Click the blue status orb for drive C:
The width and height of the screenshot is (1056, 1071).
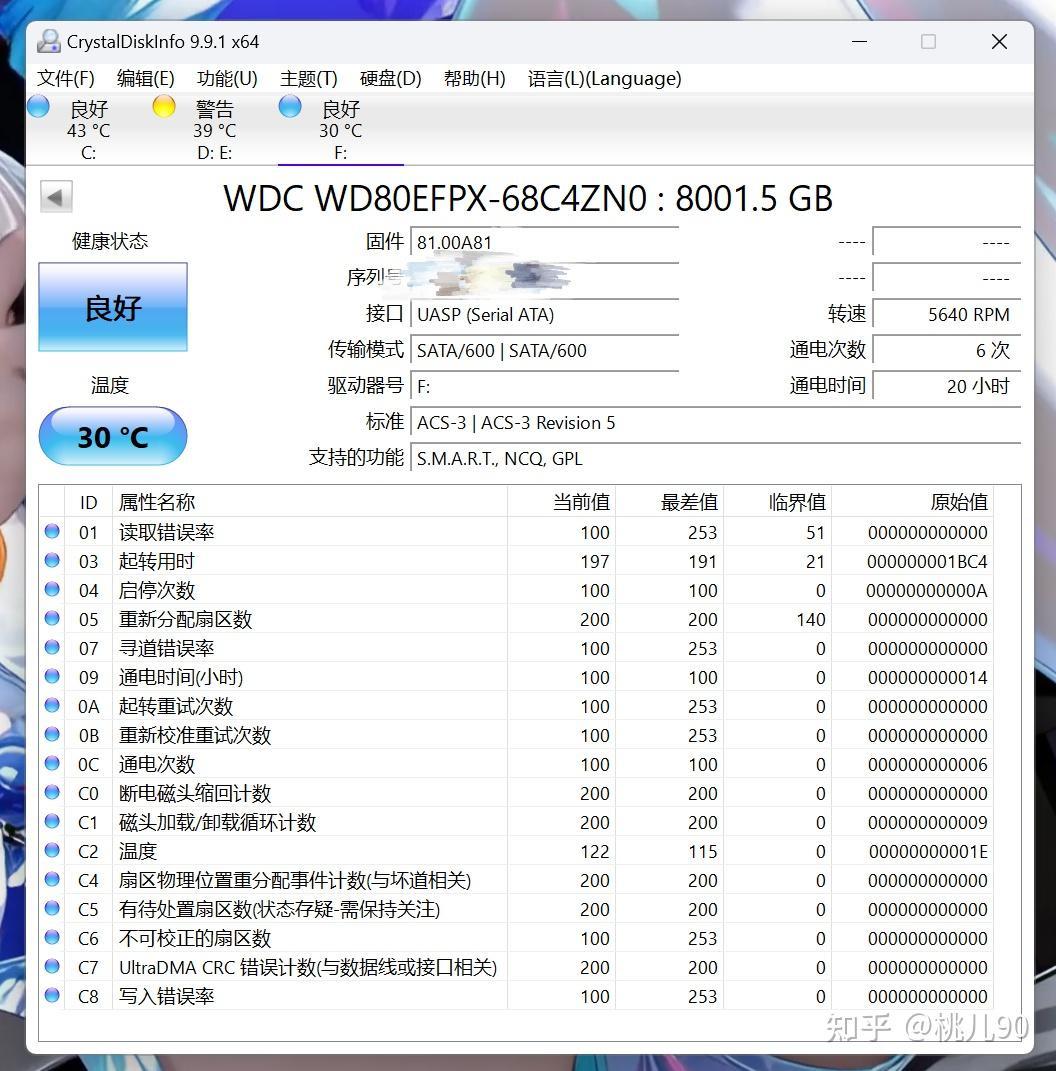(x=38, y=107)
